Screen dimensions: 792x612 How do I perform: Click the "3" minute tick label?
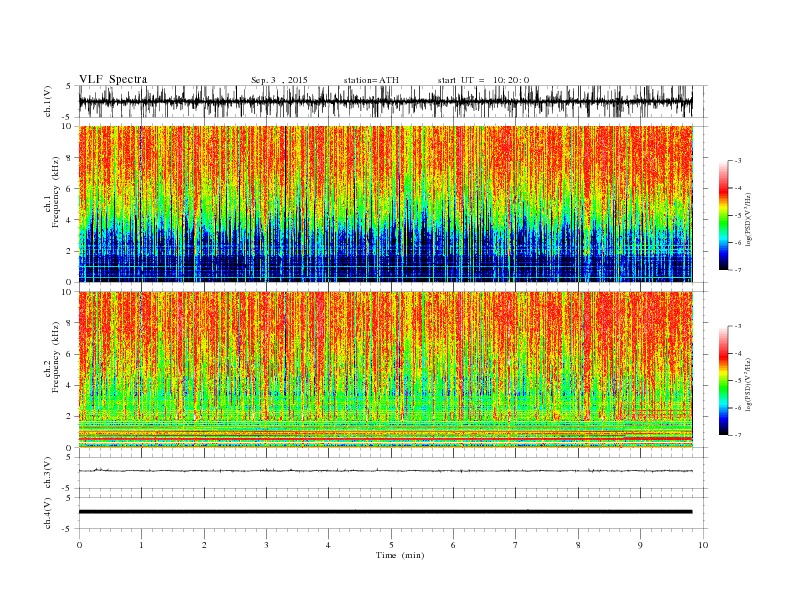click(x=266, y=545)
